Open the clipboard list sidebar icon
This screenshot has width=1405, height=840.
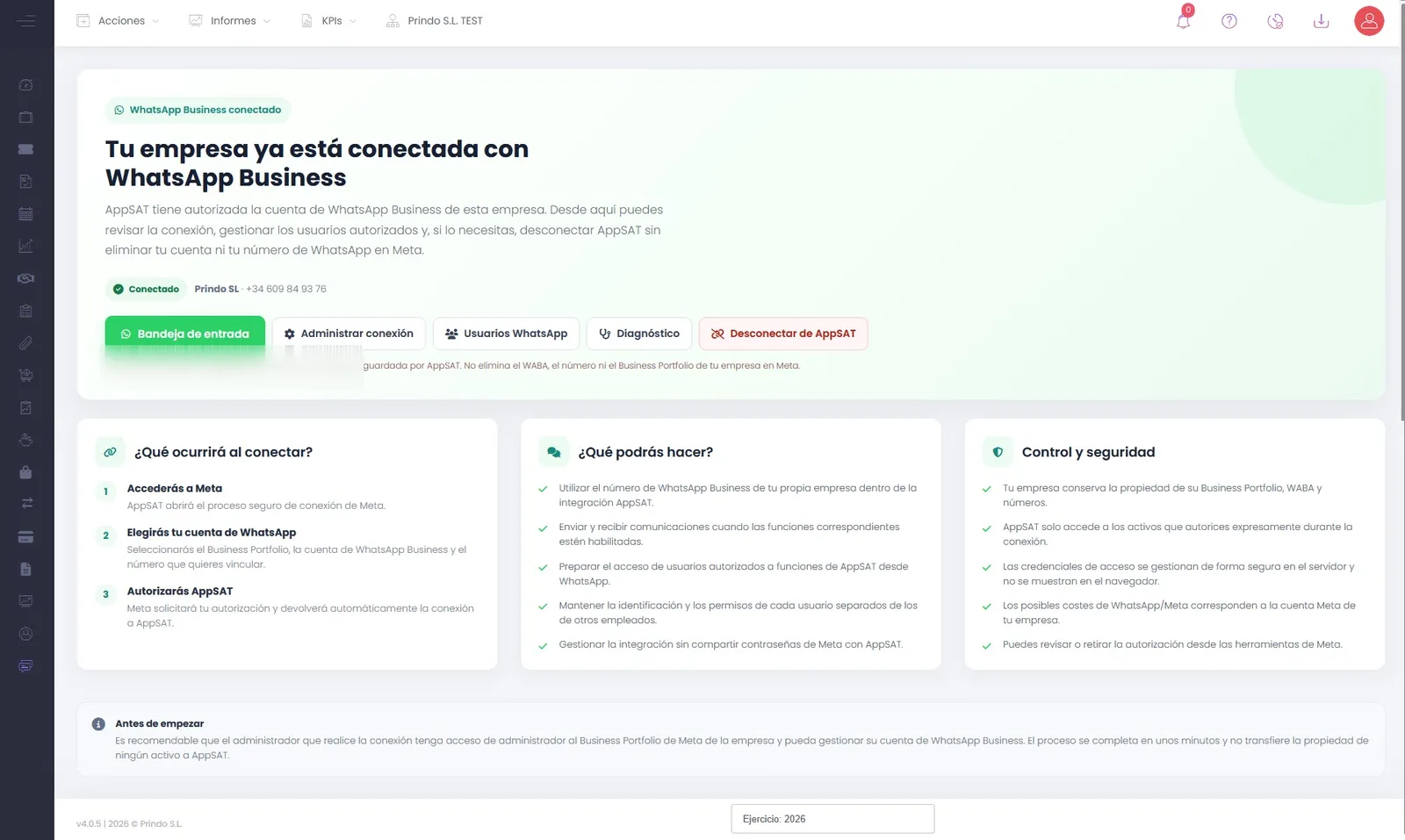click(x=25, y=311)
